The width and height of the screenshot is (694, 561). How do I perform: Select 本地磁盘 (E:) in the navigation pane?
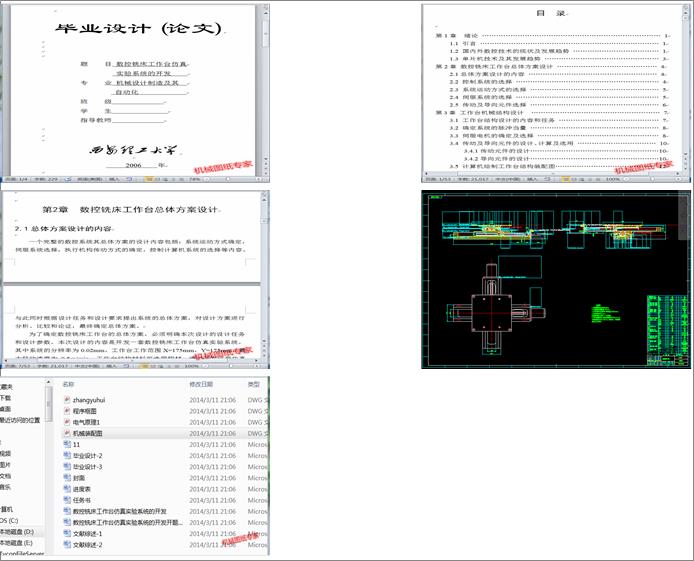pos(16,542)
